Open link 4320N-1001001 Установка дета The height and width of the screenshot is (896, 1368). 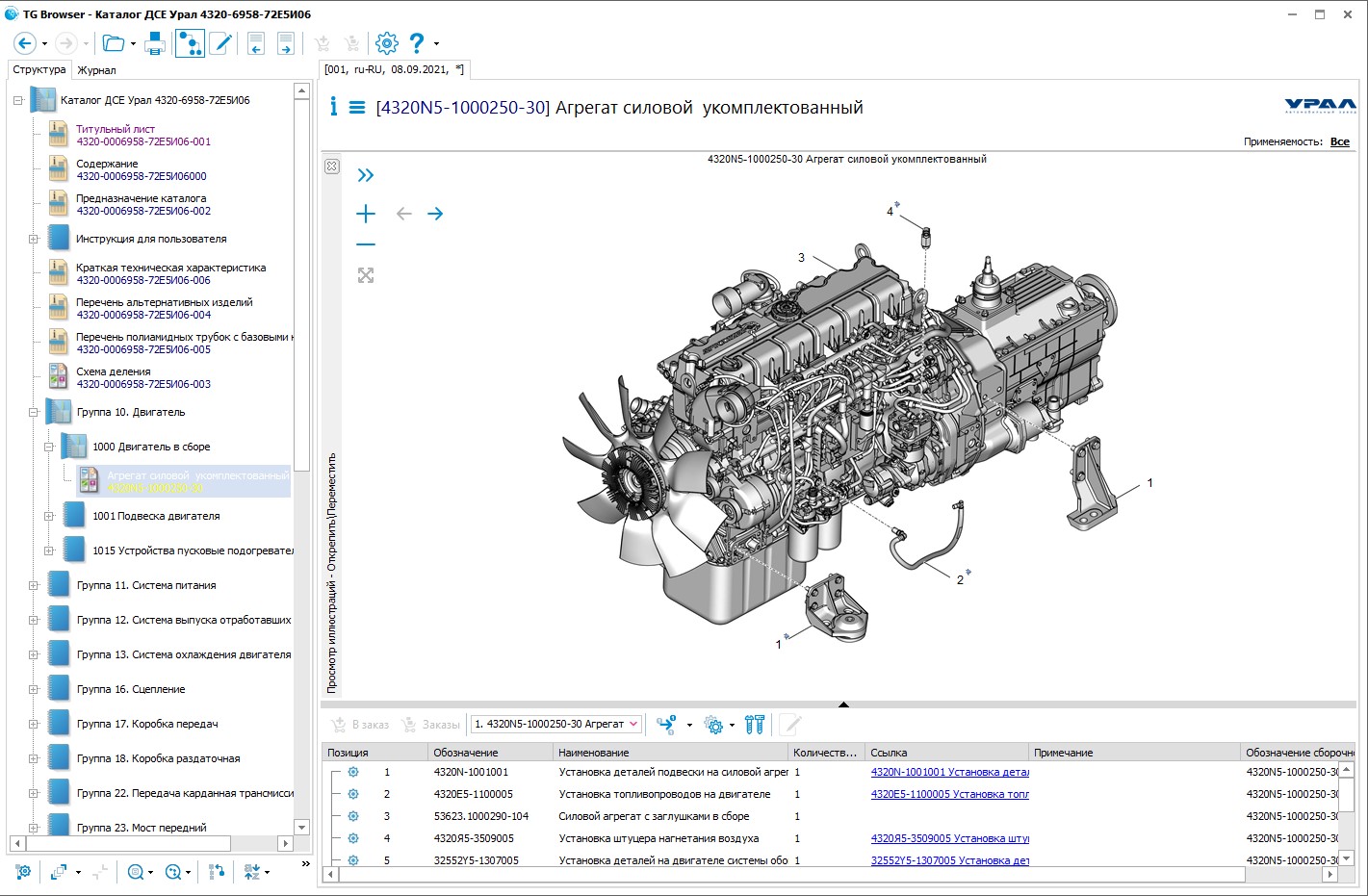(x=949, y=772)
